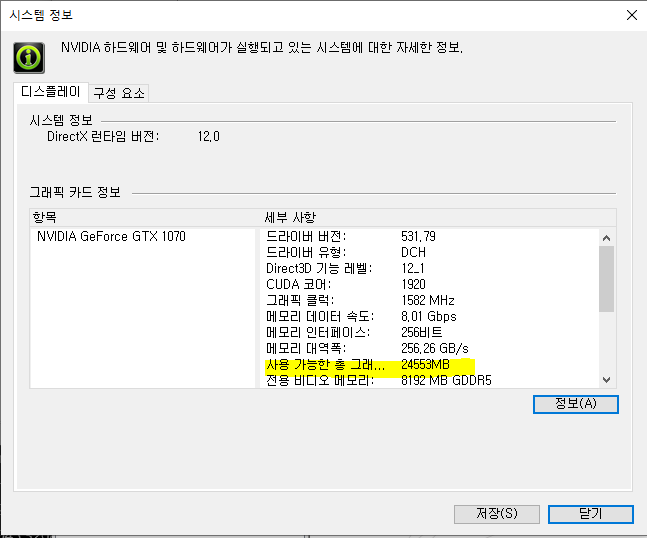Click the 12.0 DirectX version value
Viewport: 647px width, 538px height.
(209, 137)
